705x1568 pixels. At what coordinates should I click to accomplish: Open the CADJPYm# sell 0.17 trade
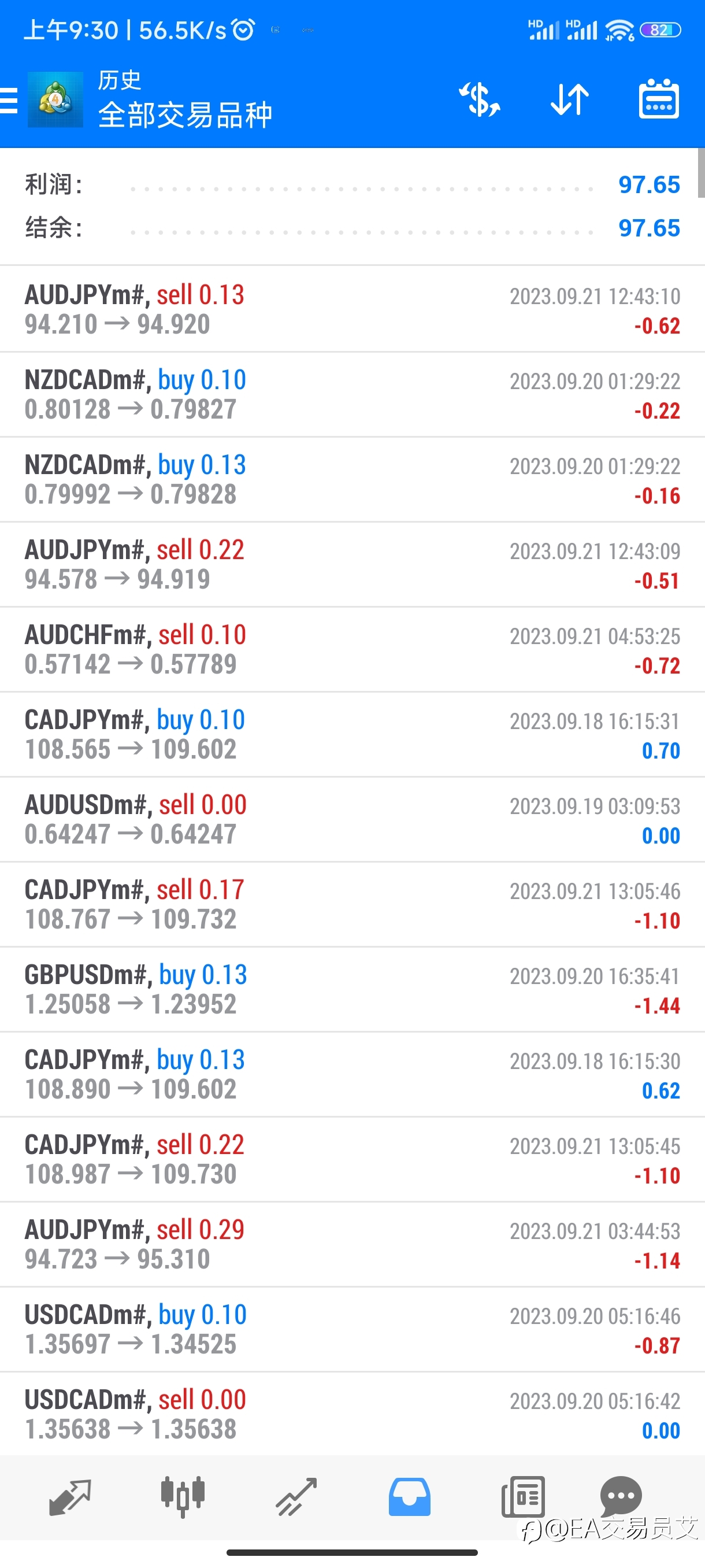(x=352, y=904)
